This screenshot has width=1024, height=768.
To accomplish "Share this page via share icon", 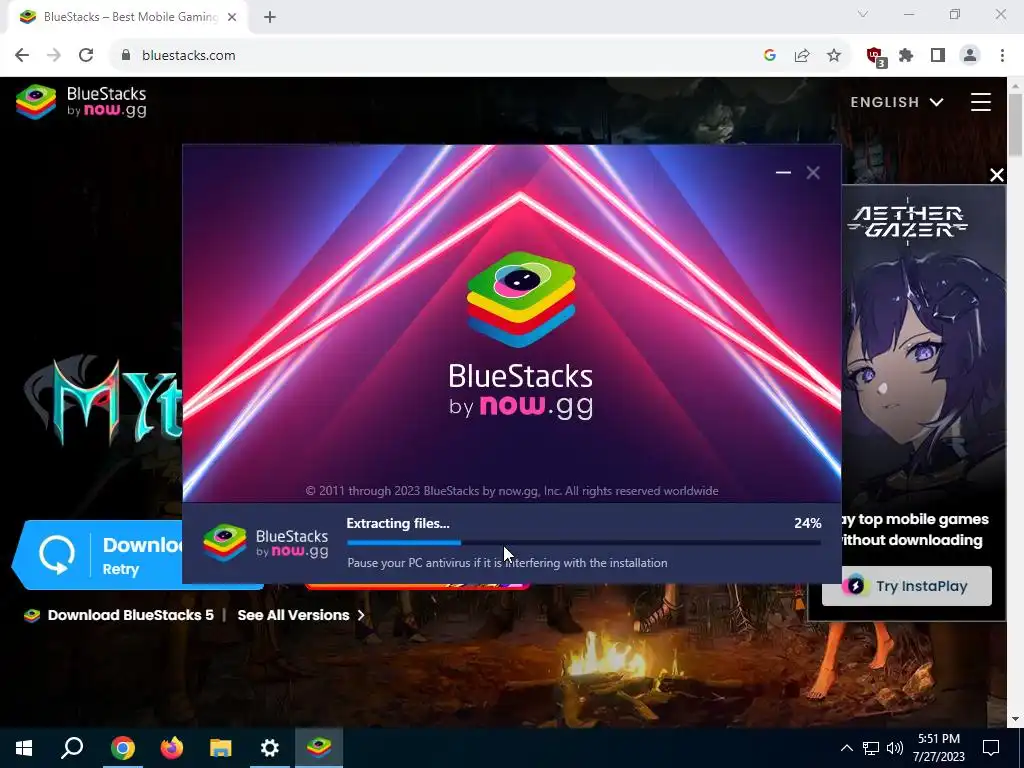I will 802,56.
